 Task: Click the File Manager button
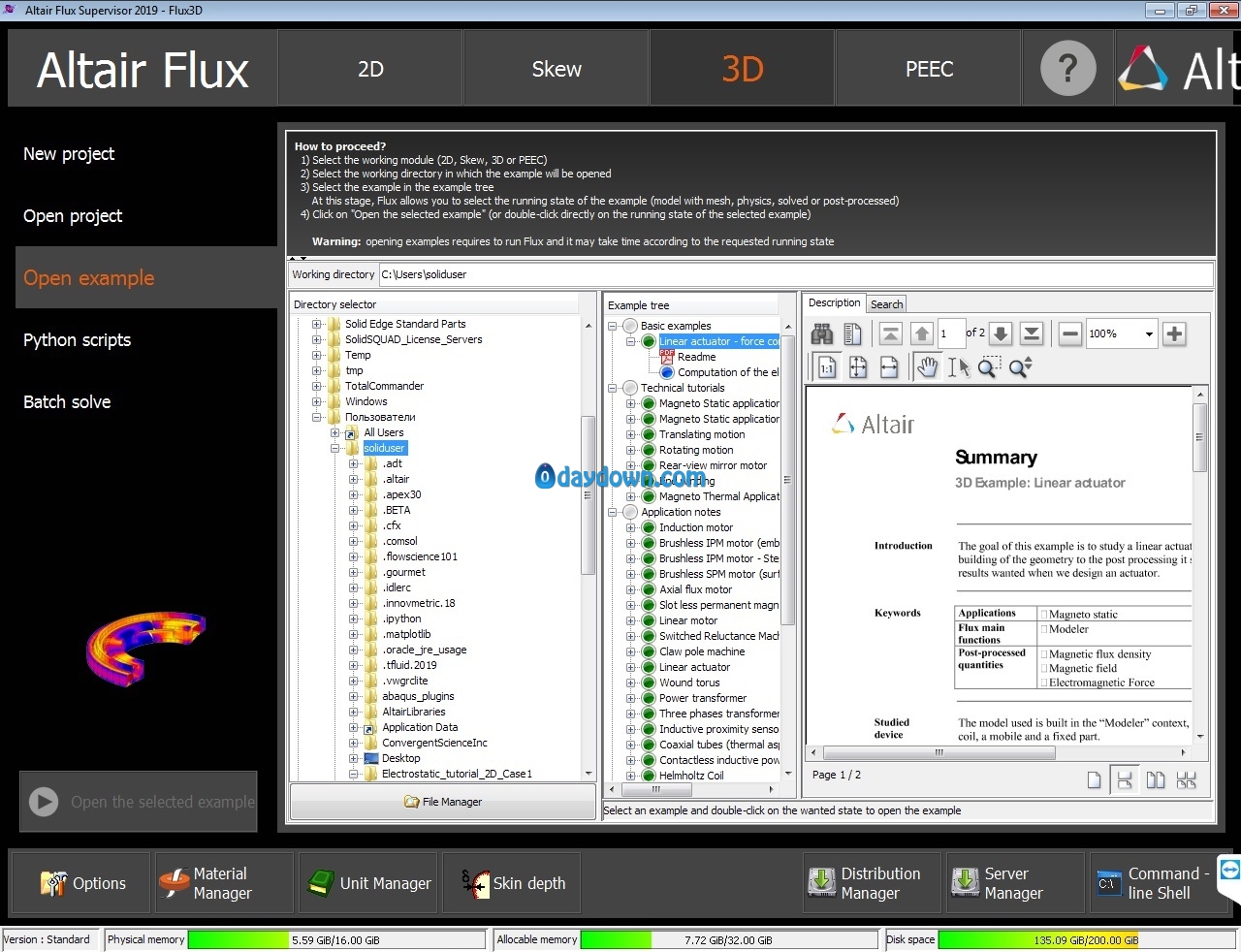point(443,802)
